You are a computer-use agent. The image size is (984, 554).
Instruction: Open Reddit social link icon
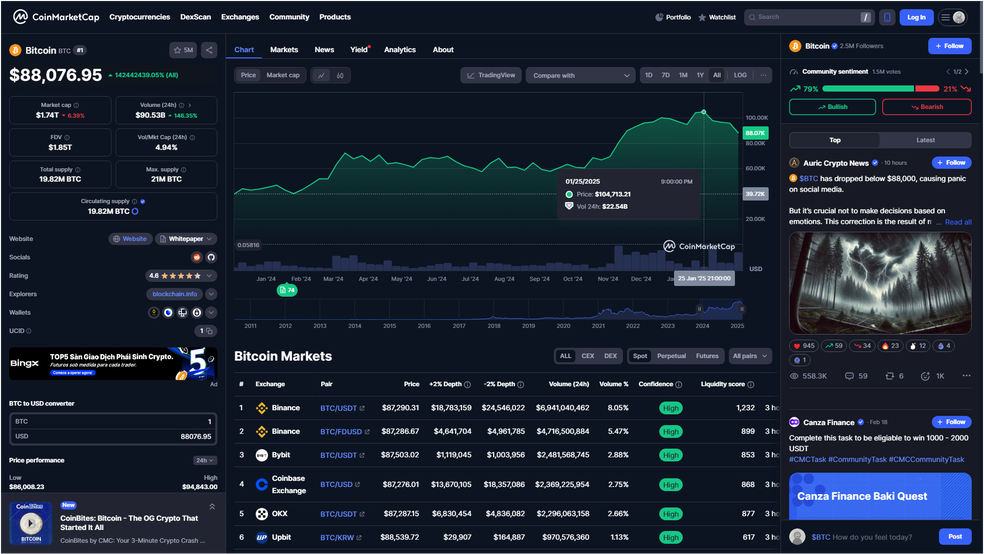coord(196,257)
